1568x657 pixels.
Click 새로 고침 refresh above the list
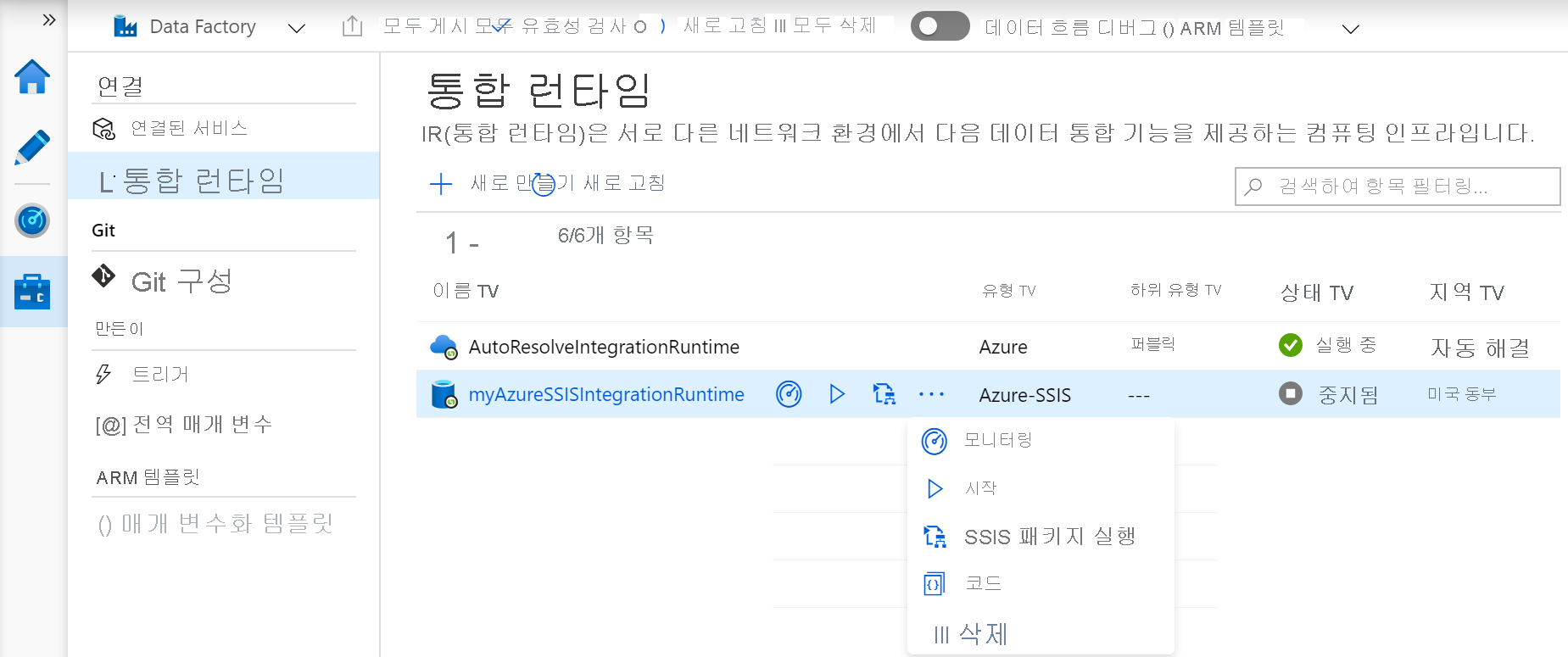click(624, 183)
